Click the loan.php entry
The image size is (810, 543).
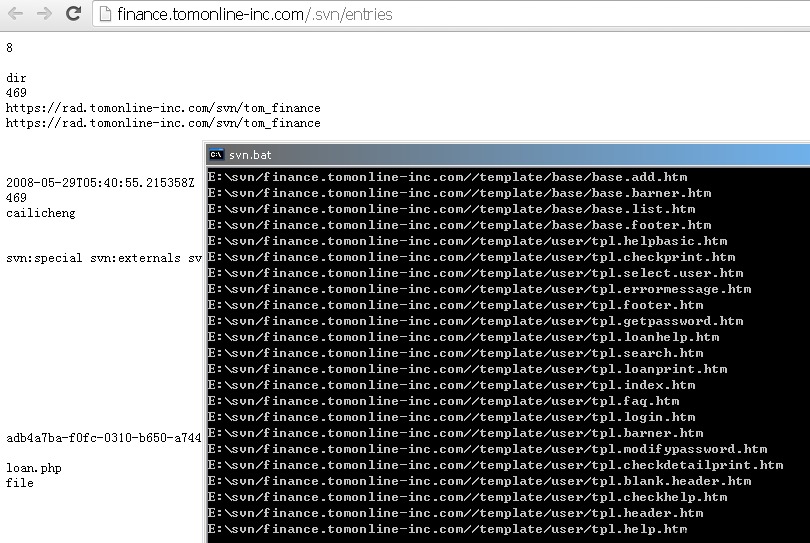coord(34,468)
